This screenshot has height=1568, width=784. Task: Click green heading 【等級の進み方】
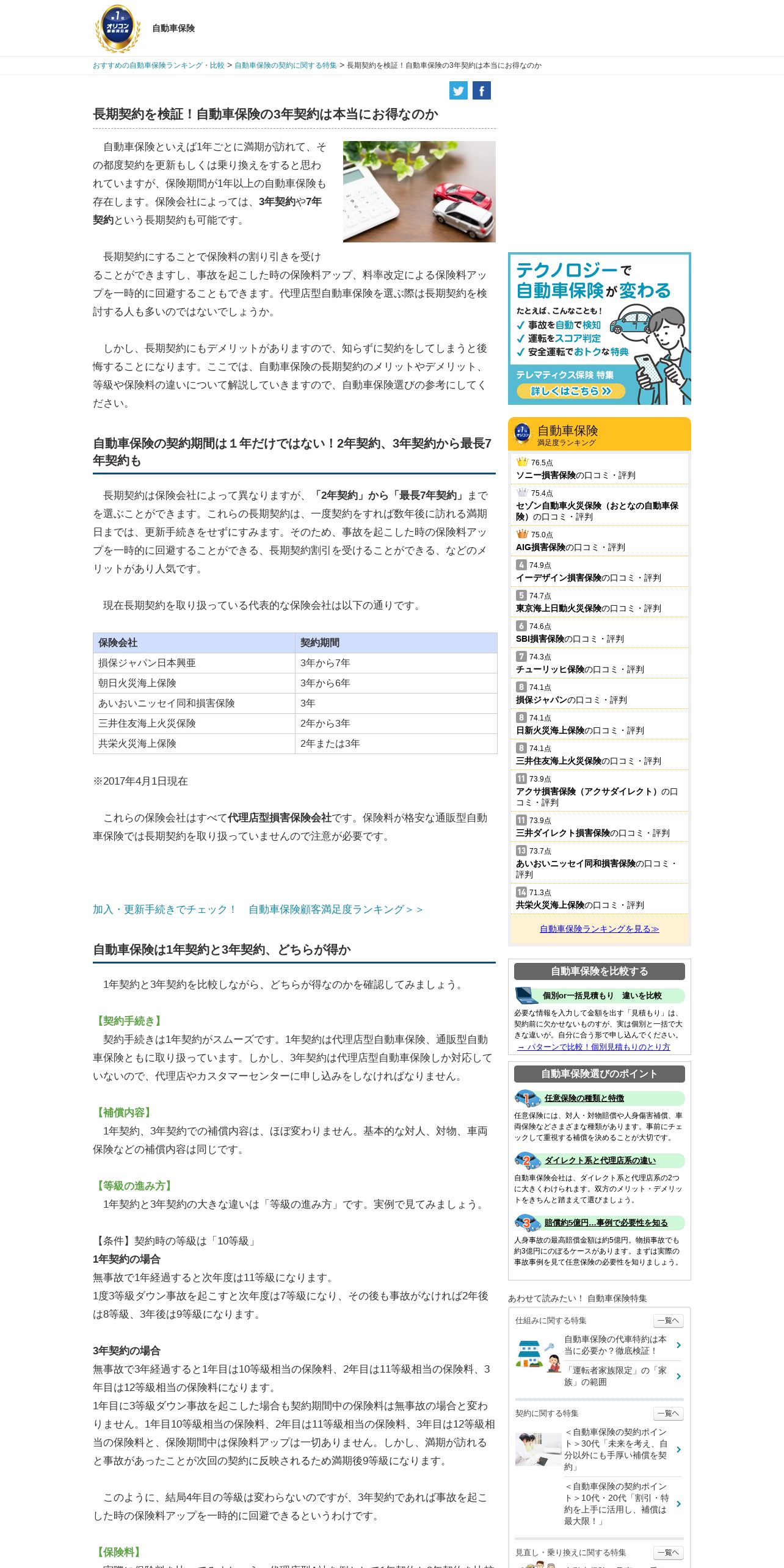[x=134, y=1186]
